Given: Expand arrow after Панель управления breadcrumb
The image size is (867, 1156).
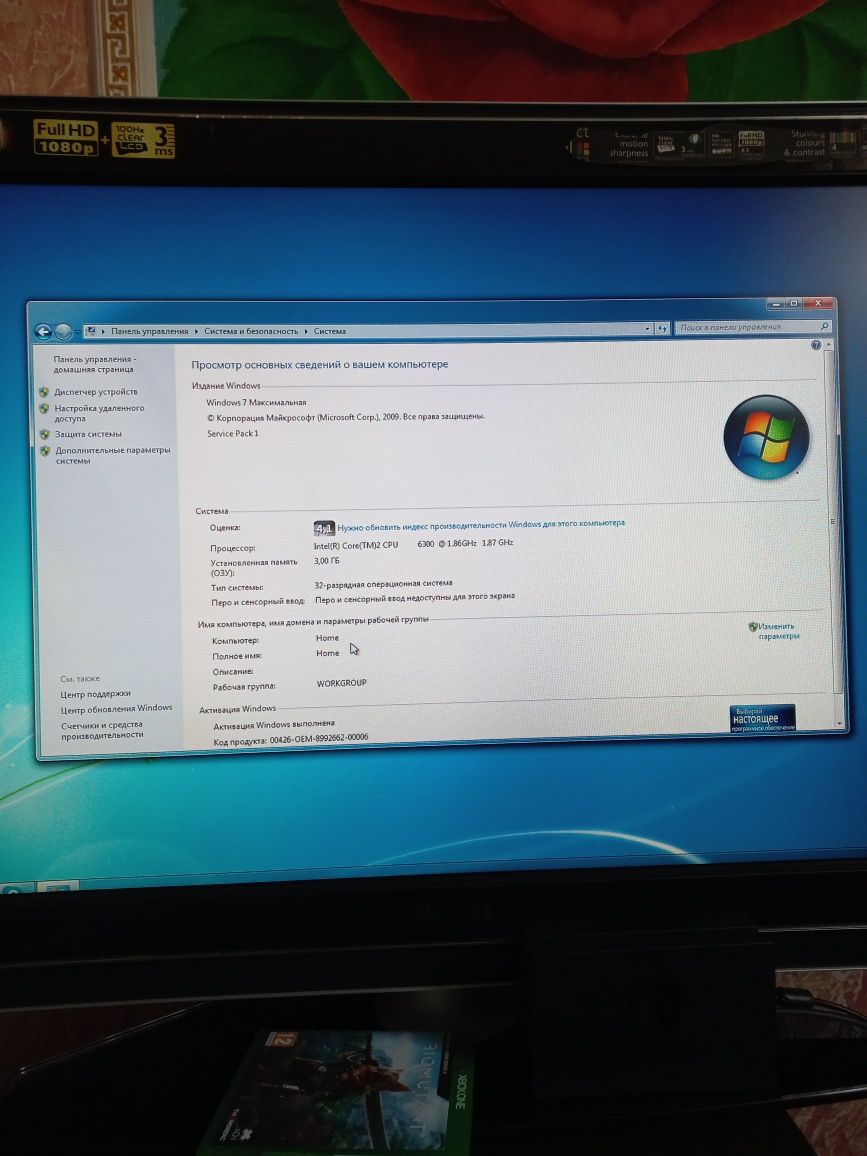Looking at the screenshot, I should [197, 332].
